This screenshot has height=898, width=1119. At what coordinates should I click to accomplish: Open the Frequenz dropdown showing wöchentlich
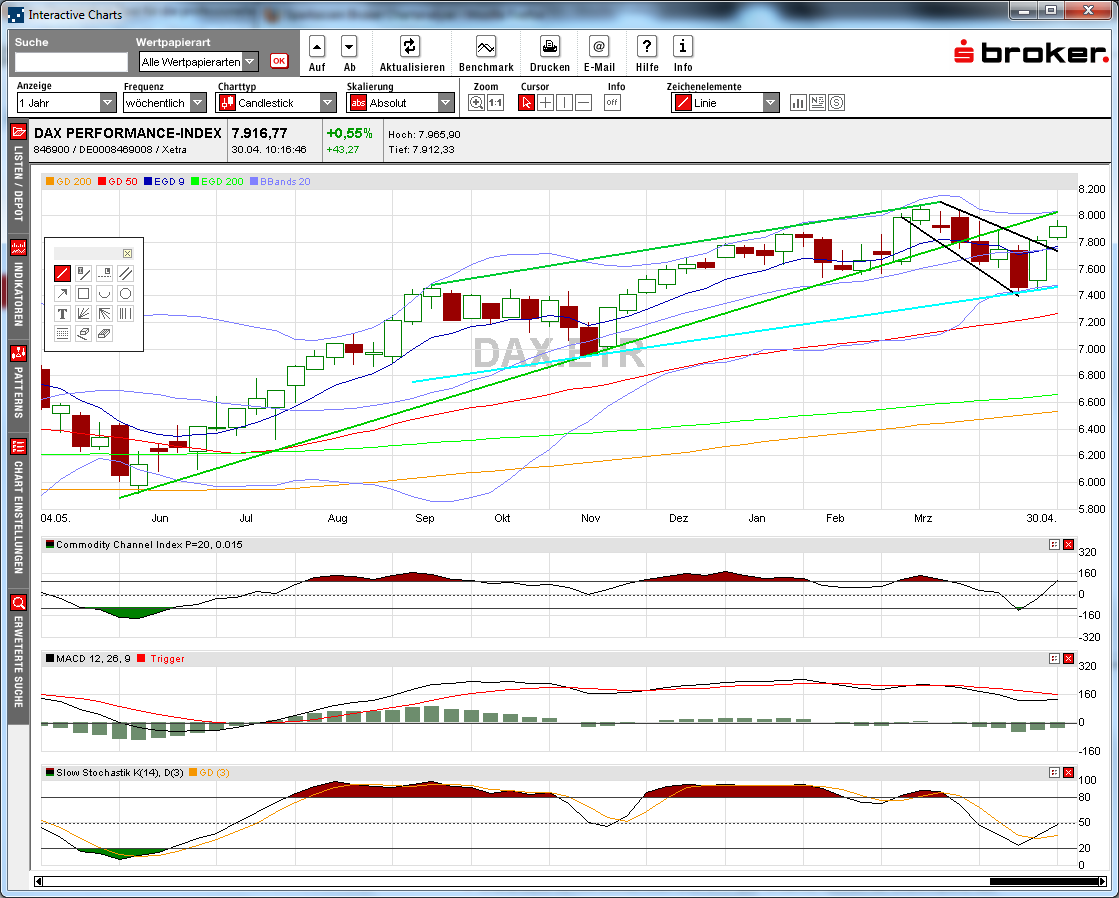197,101
